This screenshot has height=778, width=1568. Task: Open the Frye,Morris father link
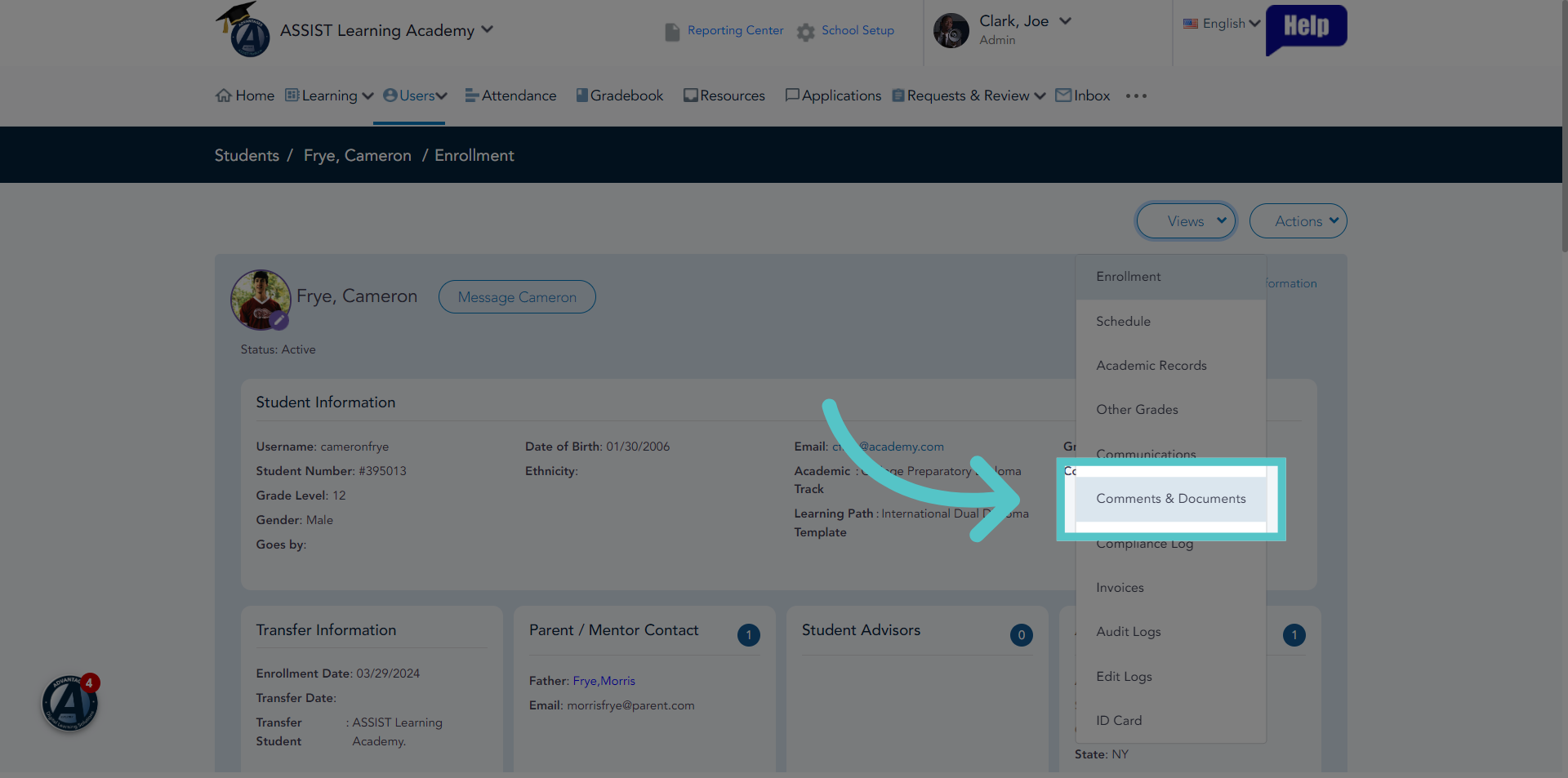point(604,681)
